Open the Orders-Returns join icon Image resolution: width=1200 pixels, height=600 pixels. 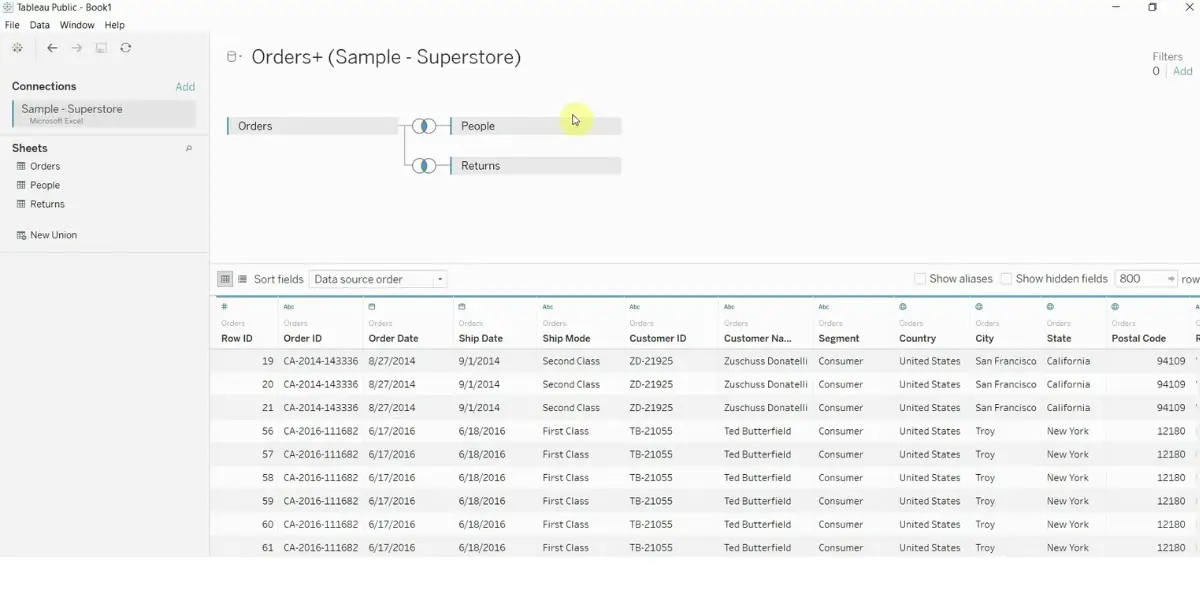[x=425, y=166]
